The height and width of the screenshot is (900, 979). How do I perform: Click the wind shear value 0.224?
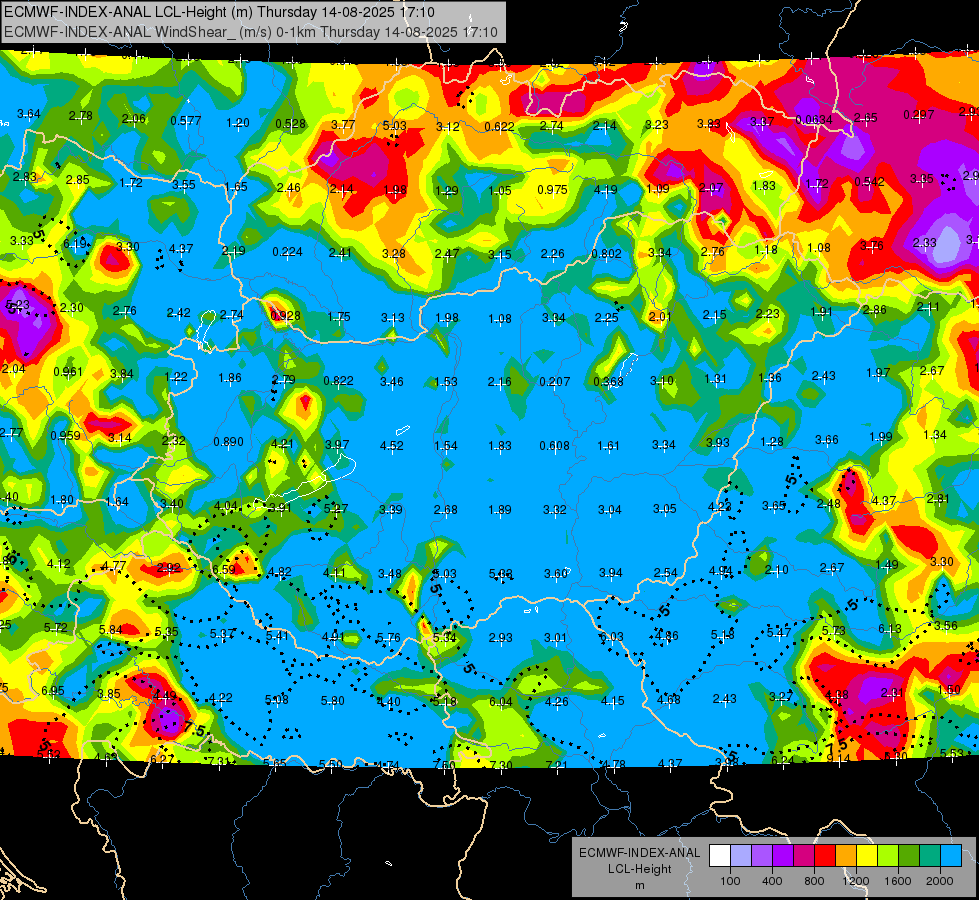pyautogui.click(x=287, y=252)
